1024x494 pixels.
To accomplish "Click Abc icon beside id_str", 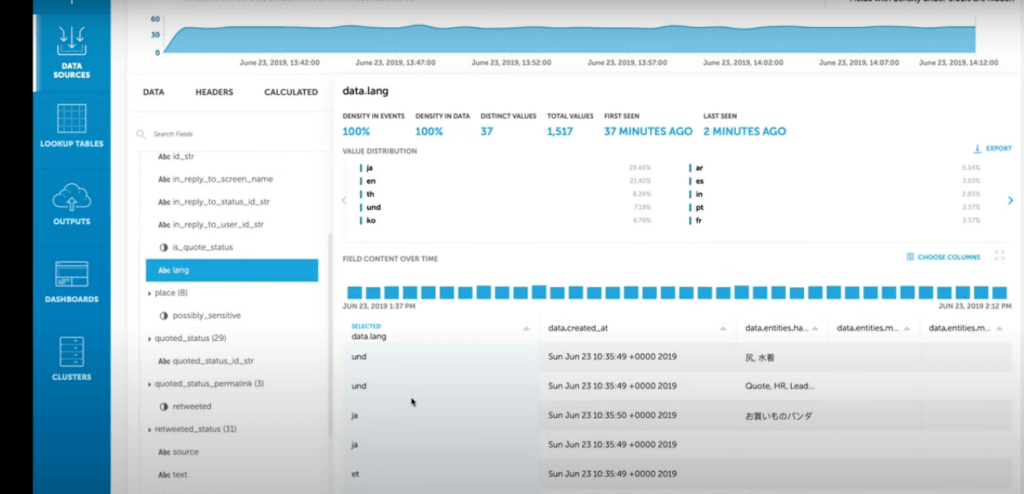I will 164,157.
